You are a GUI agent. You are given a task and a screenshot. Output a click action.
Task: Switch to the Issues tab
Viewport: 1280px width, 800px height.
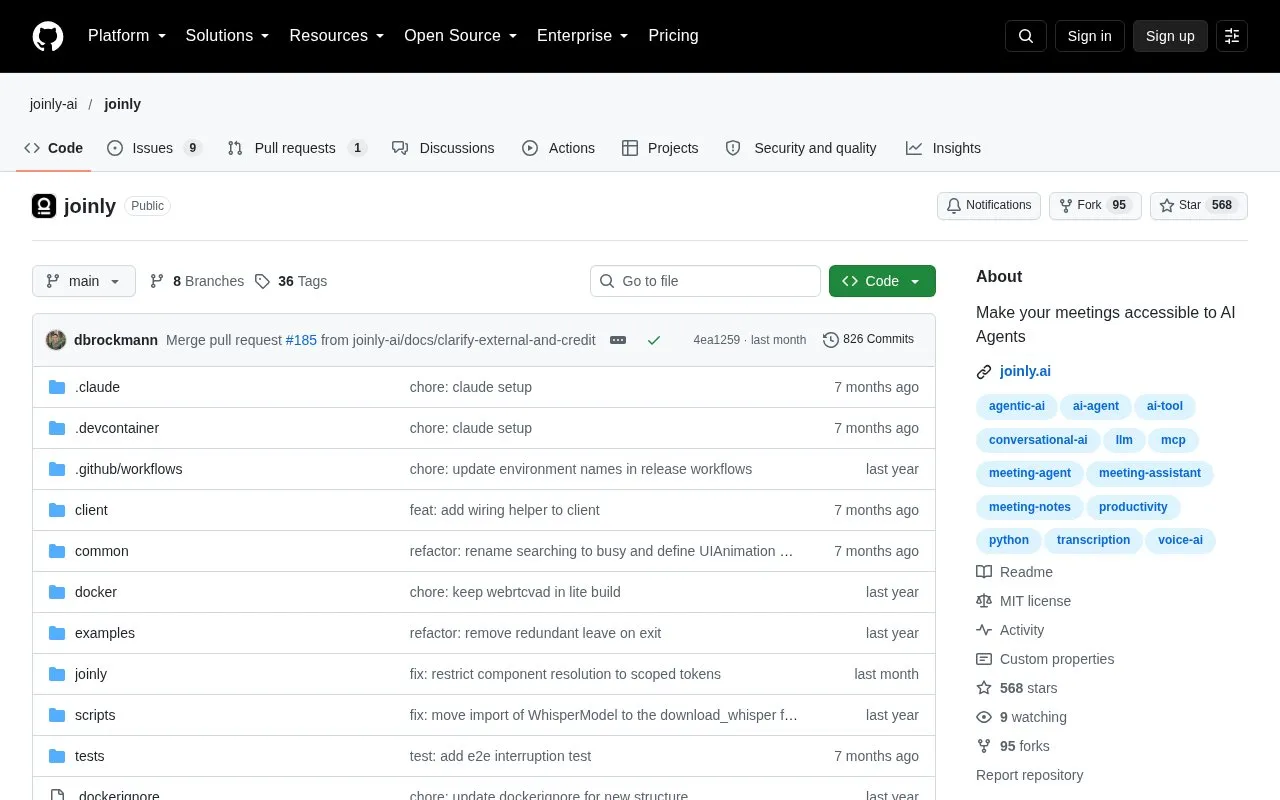155,148
